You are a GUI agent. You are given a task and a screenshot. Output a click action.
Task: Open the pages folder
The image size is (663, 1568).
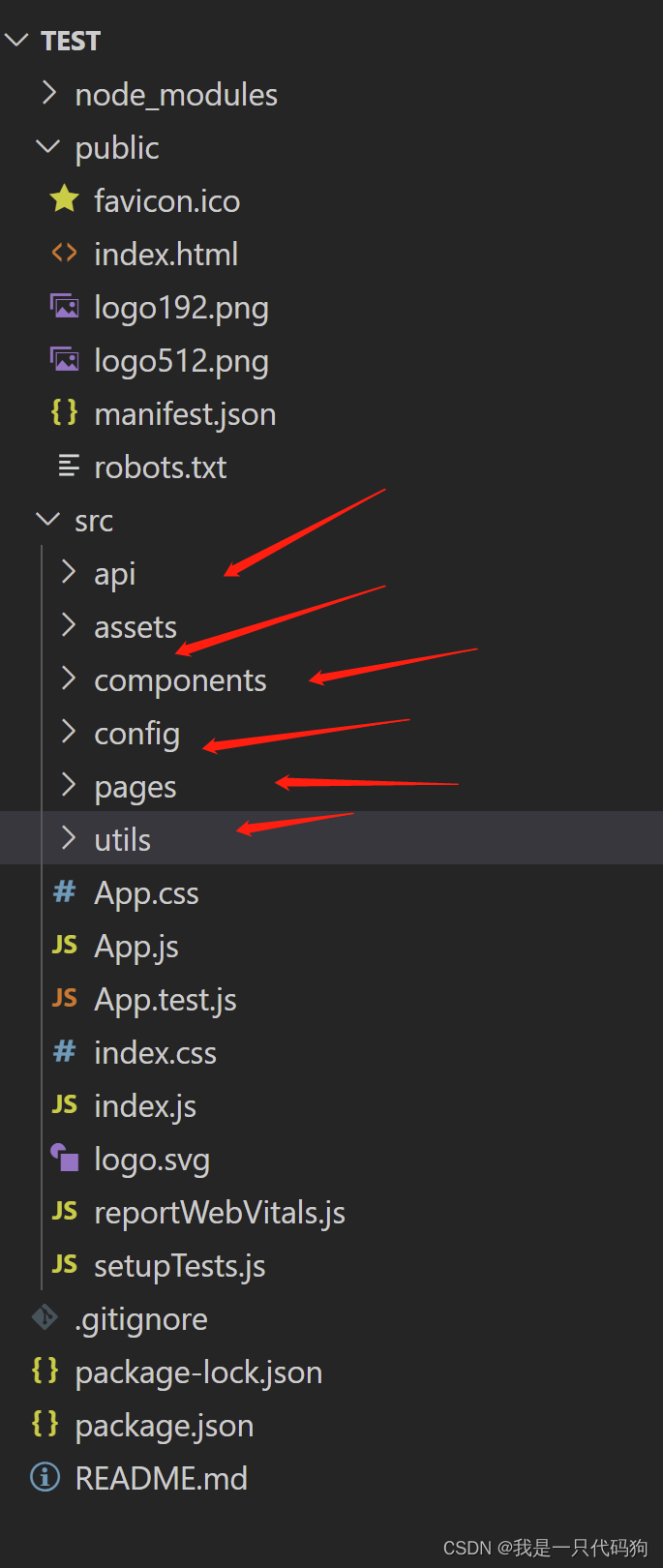coord(135,785)
